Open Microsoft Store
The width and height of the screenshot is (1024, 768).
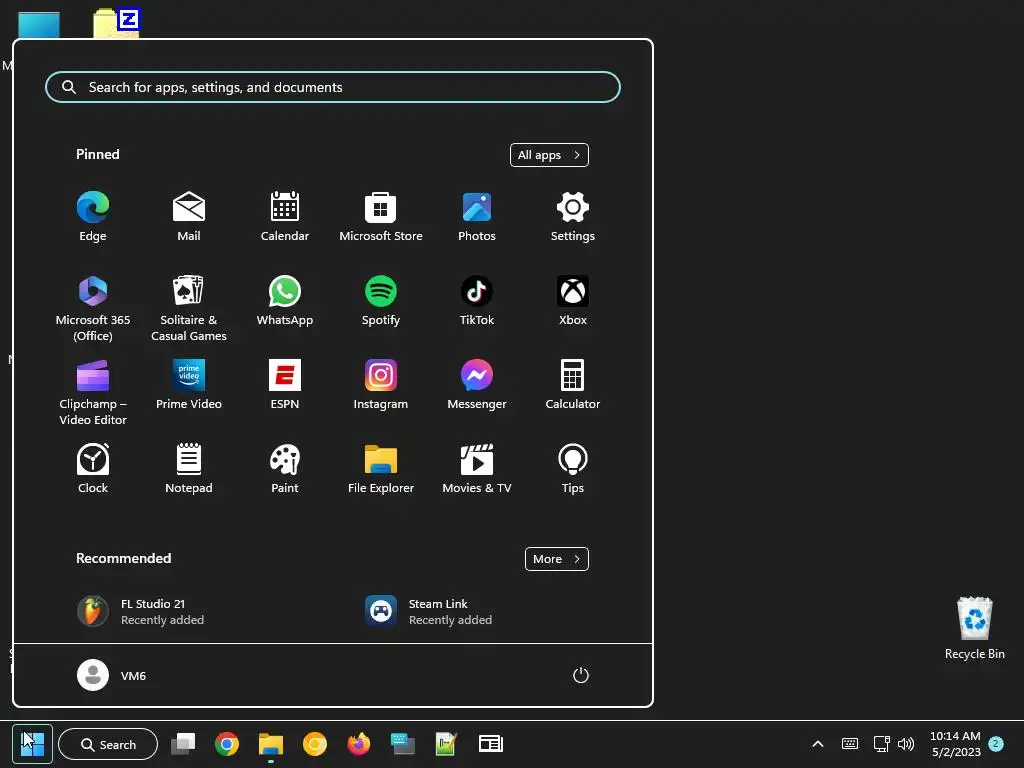click(x=381, y=217)
